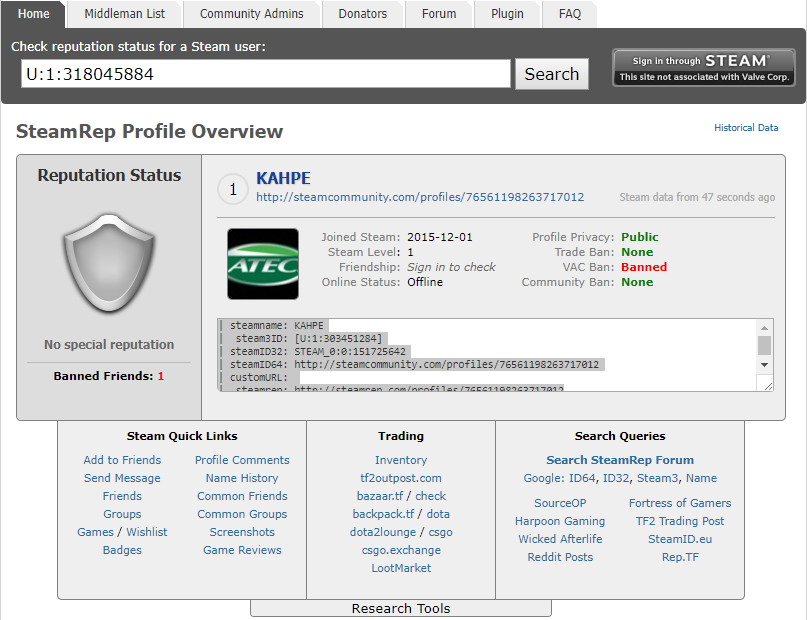Open Harpoon Gaming link
Viewport: 807px width, 620px height.
(x=560, y=521)
